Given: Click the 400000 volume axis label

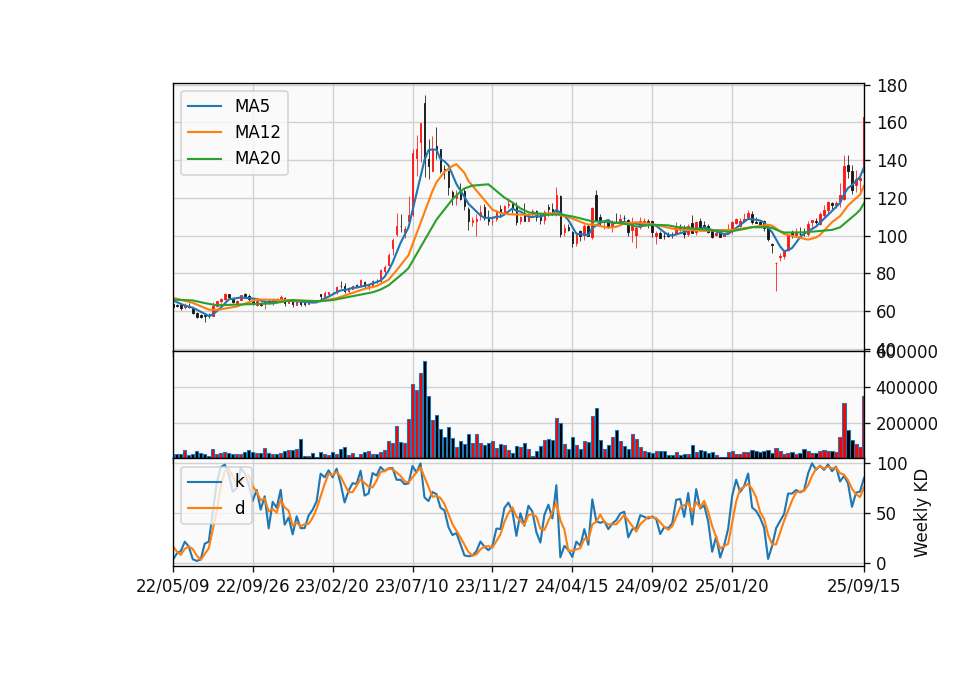Looking at the screenshot, I should [x=907, y=388].
